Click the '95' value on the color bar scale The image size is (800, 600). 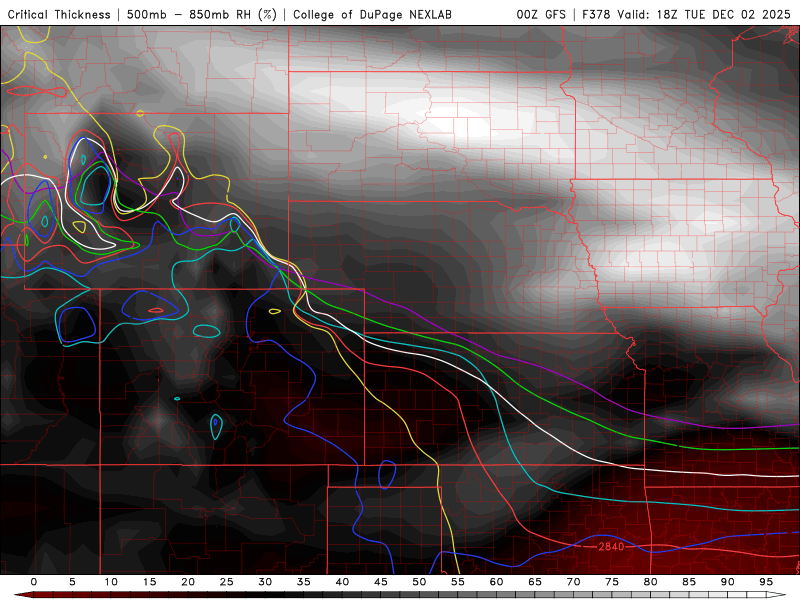766,582
